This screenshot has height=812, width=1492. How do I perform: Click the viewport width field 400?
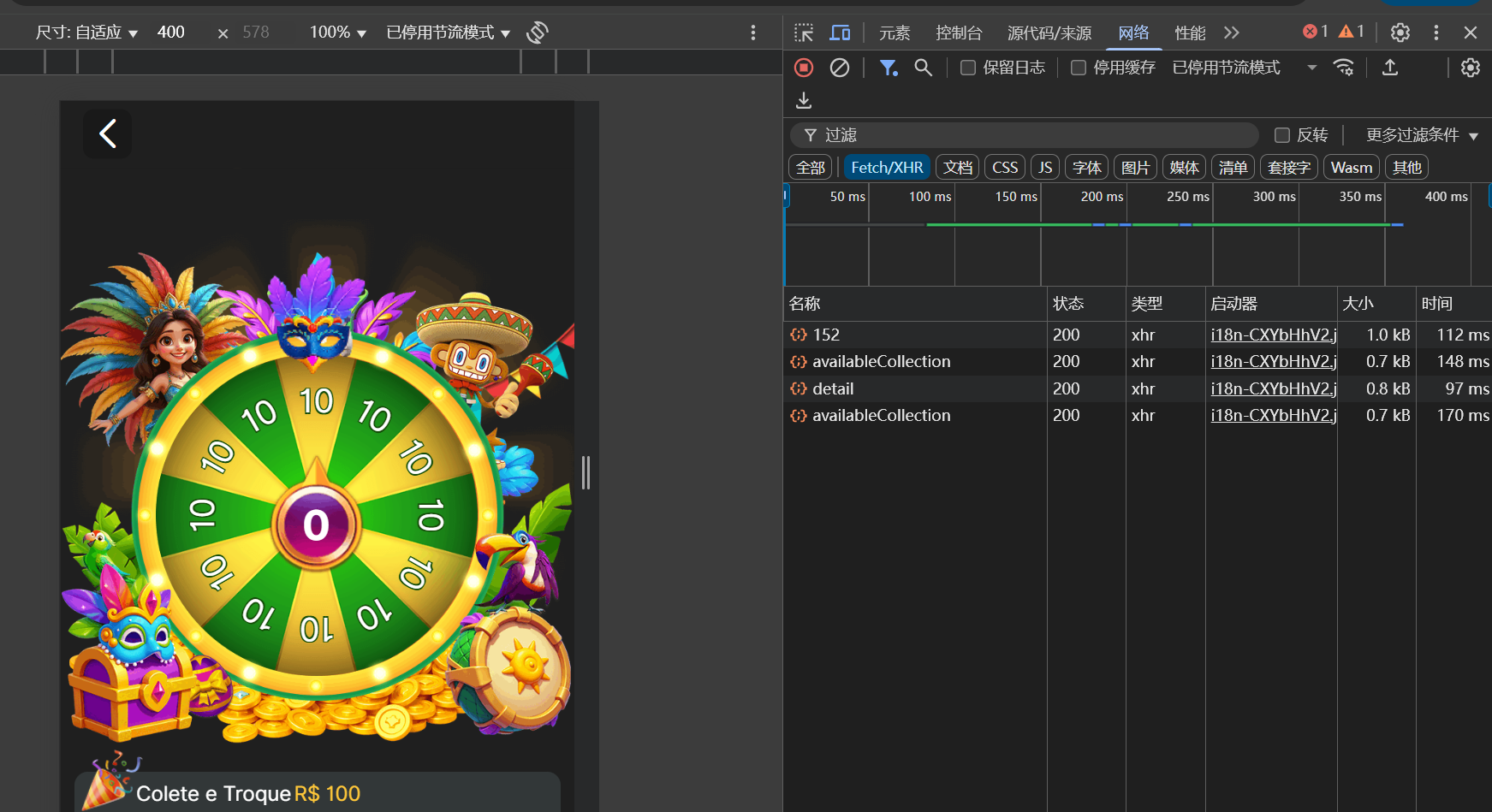(x=171, y=33)
